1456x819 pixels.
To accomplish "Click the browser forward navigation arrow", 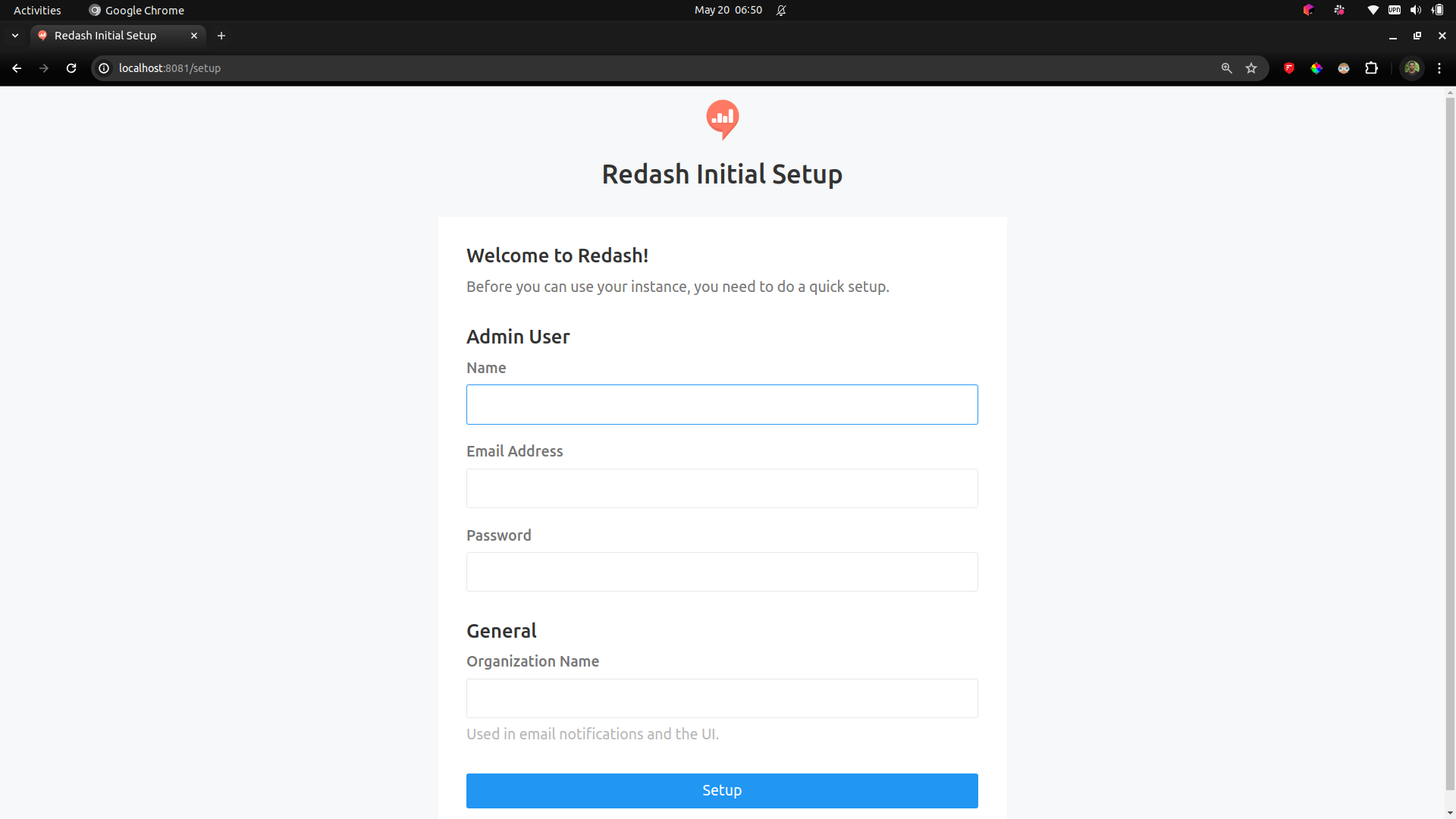I will tap(44, 68).
